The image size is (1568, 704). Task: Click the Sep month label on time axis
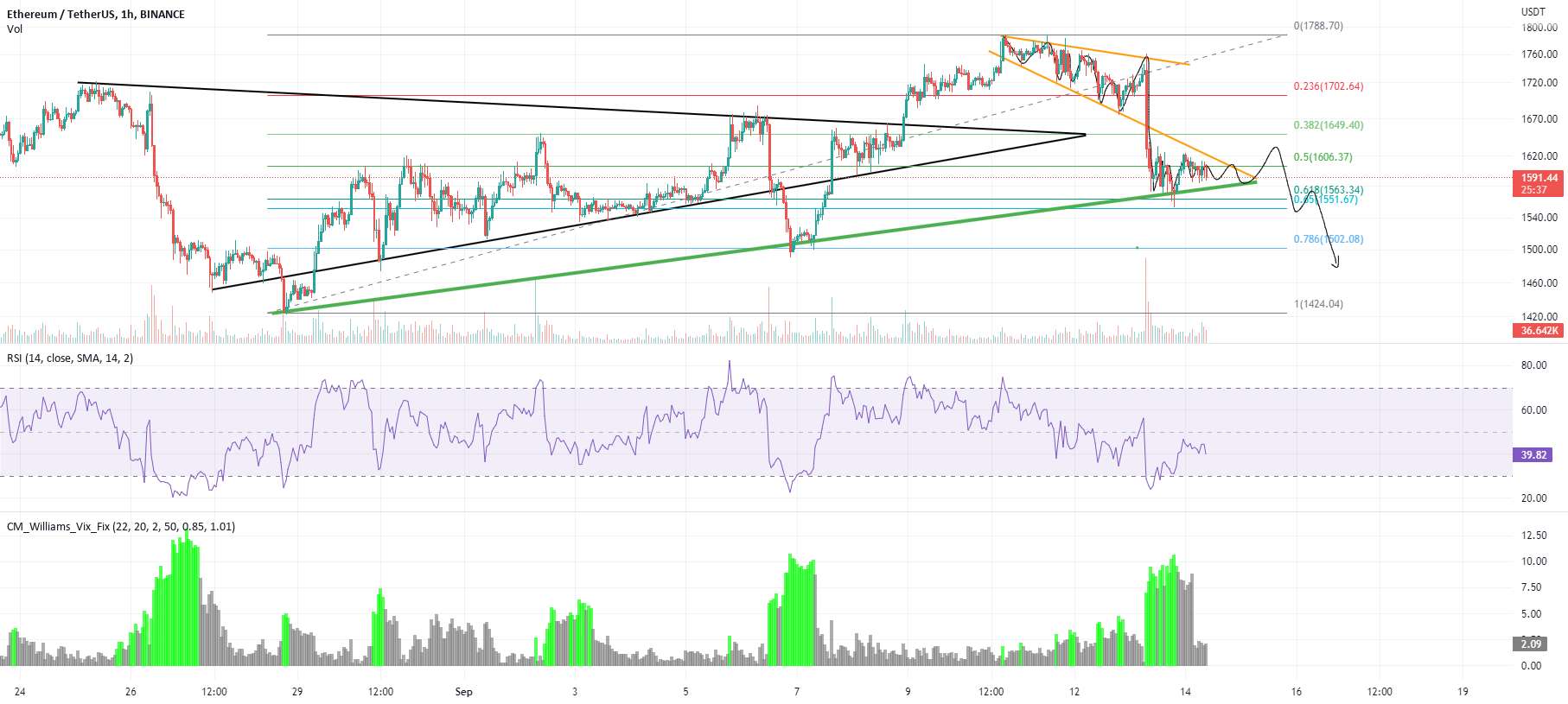tap(464, 692)
